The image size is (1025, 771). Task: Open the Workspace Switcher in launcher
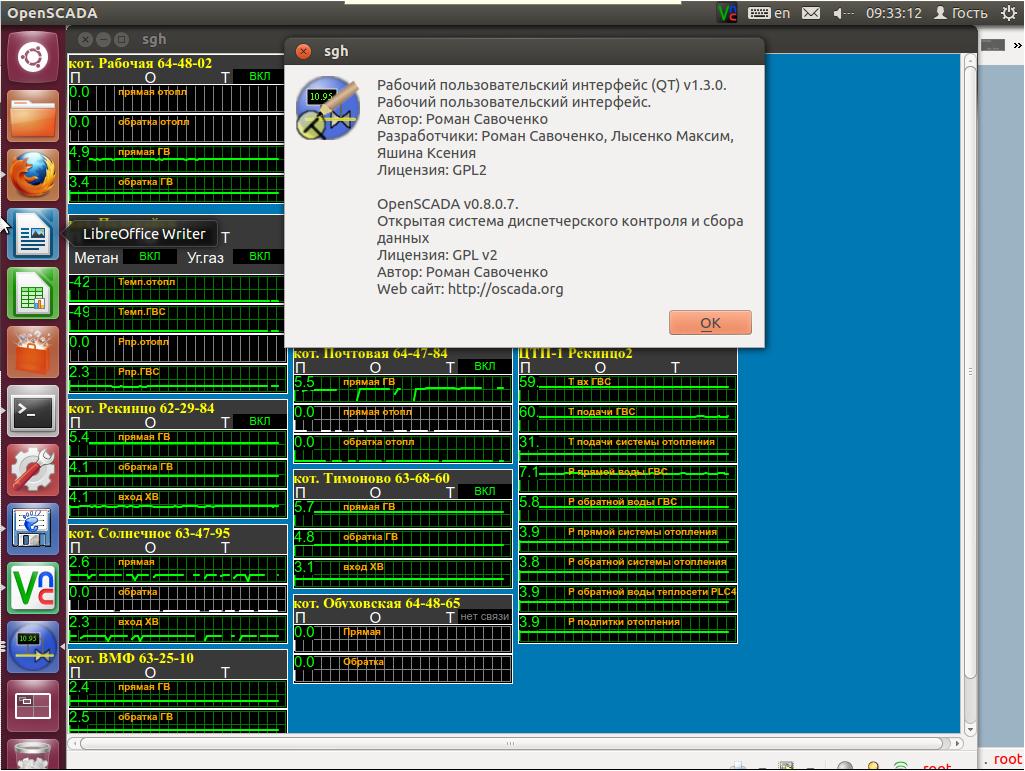[33, 705]
